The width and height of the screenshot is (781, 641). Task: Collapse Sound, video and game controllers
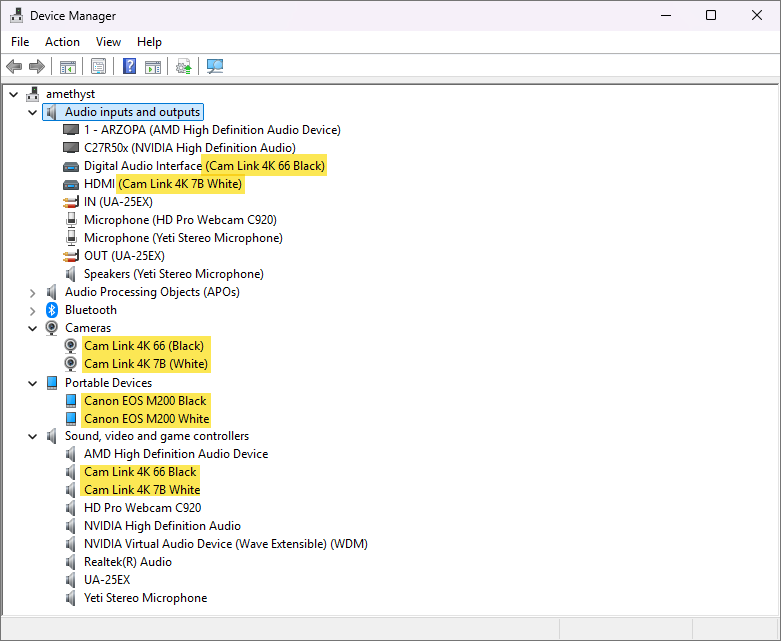pos(33,437)
